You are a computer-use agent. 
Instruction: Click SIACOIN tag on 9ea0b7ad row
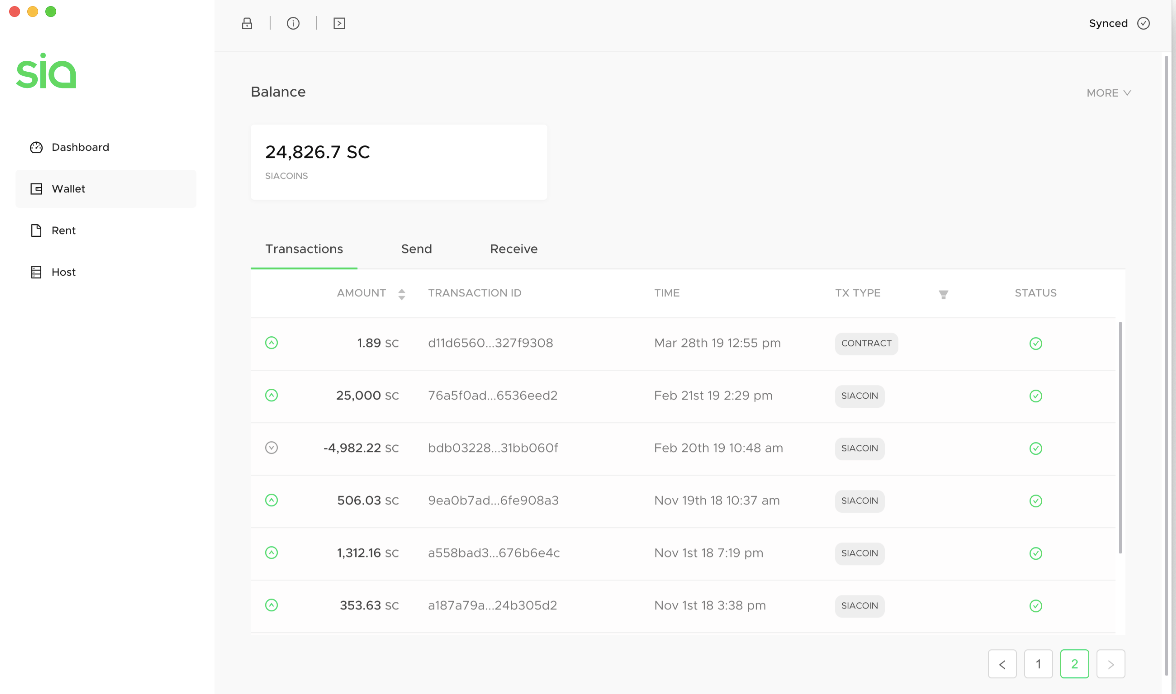click(860, 501)
